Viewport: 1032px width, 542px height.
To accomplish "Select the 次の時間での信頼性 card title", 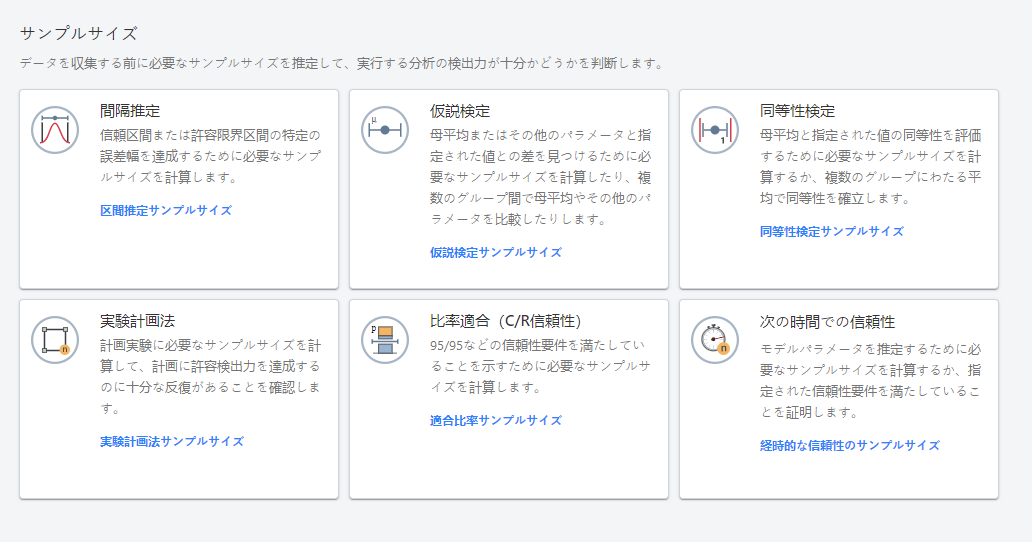I will (827, 322).
